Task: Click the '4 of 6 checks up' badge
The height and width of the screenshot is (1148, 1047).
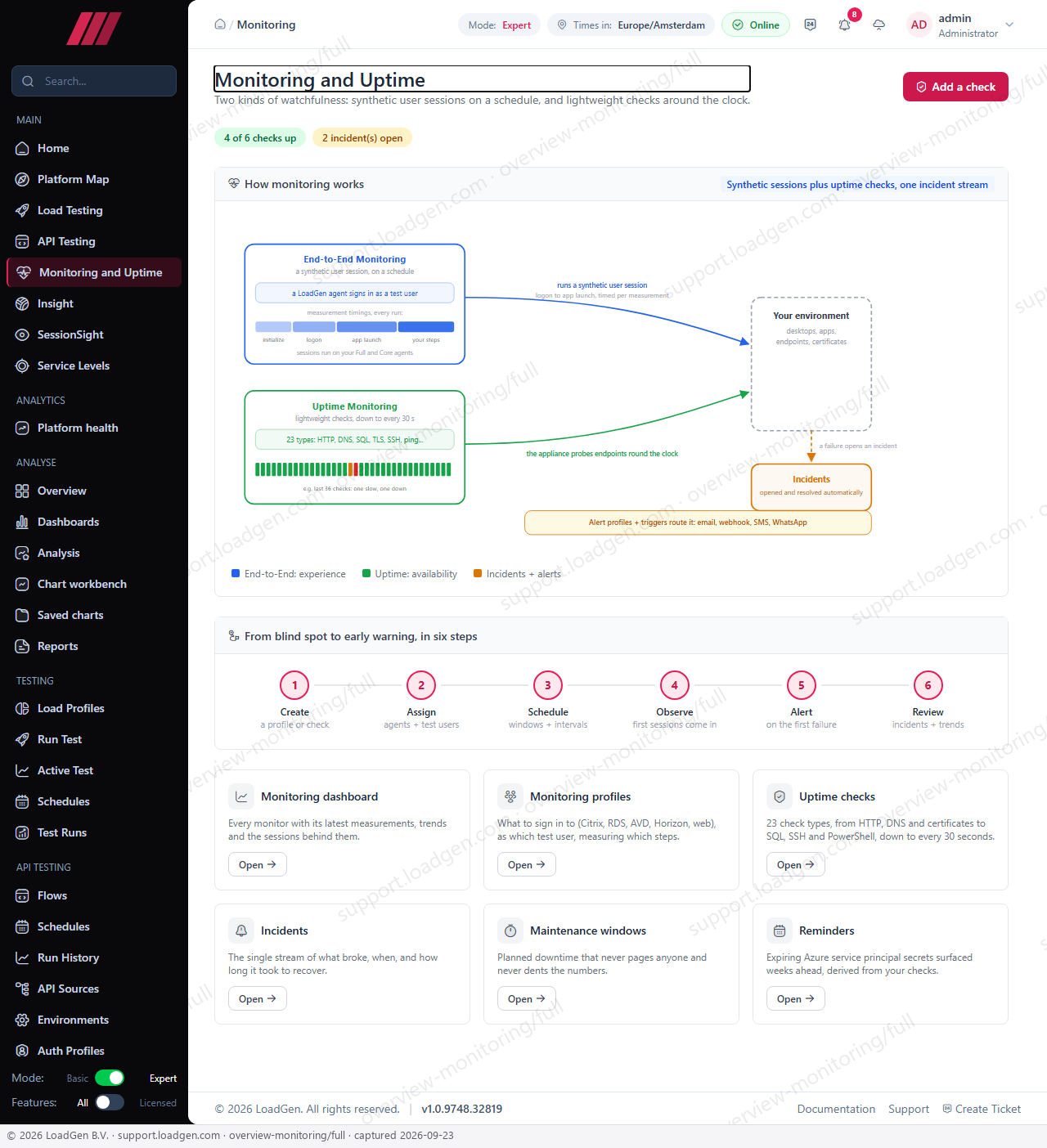Action: (260, 137)
